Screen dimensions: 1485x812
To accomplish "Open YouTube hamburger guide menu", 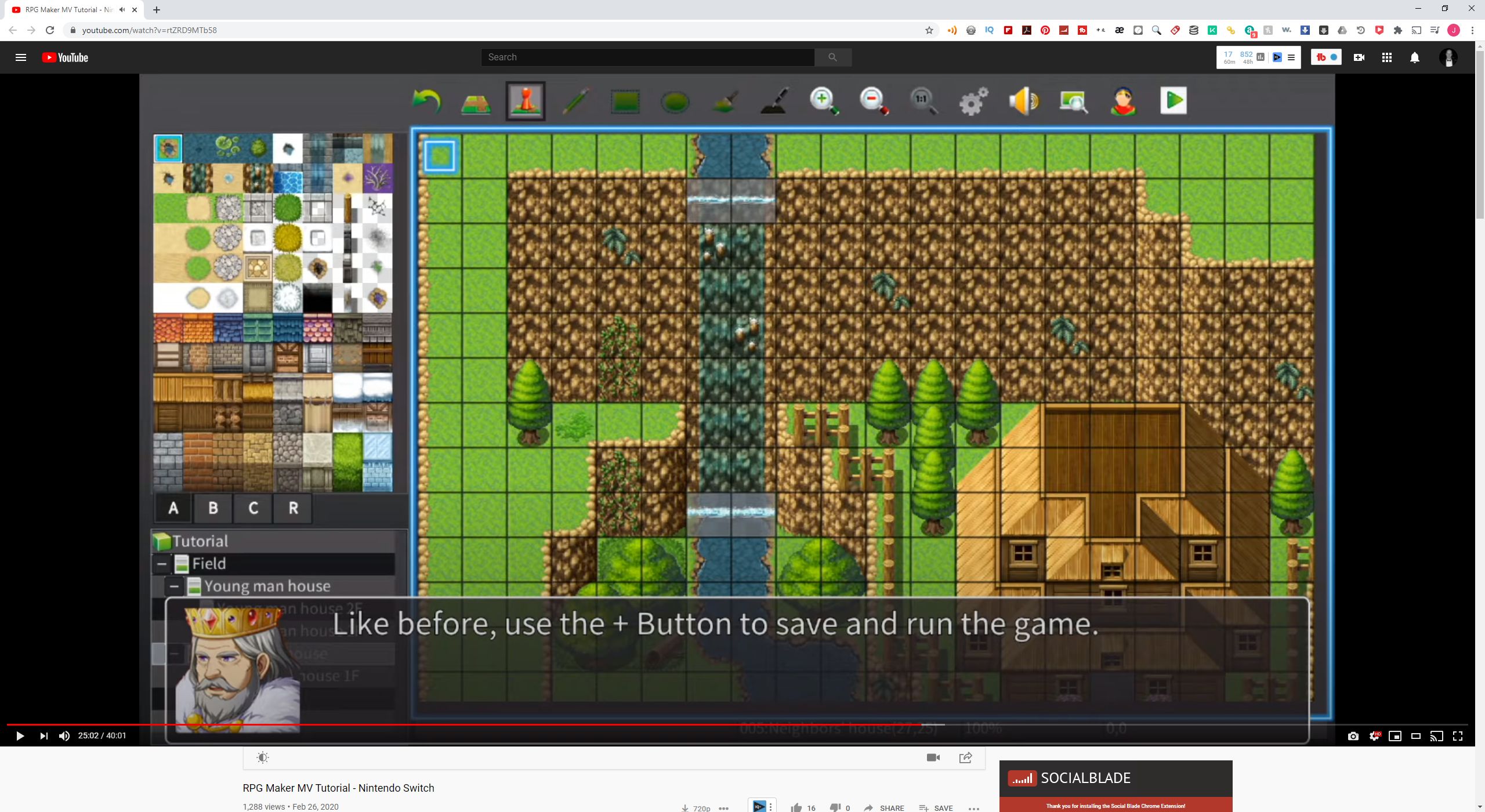I will (x=21, y=57).
